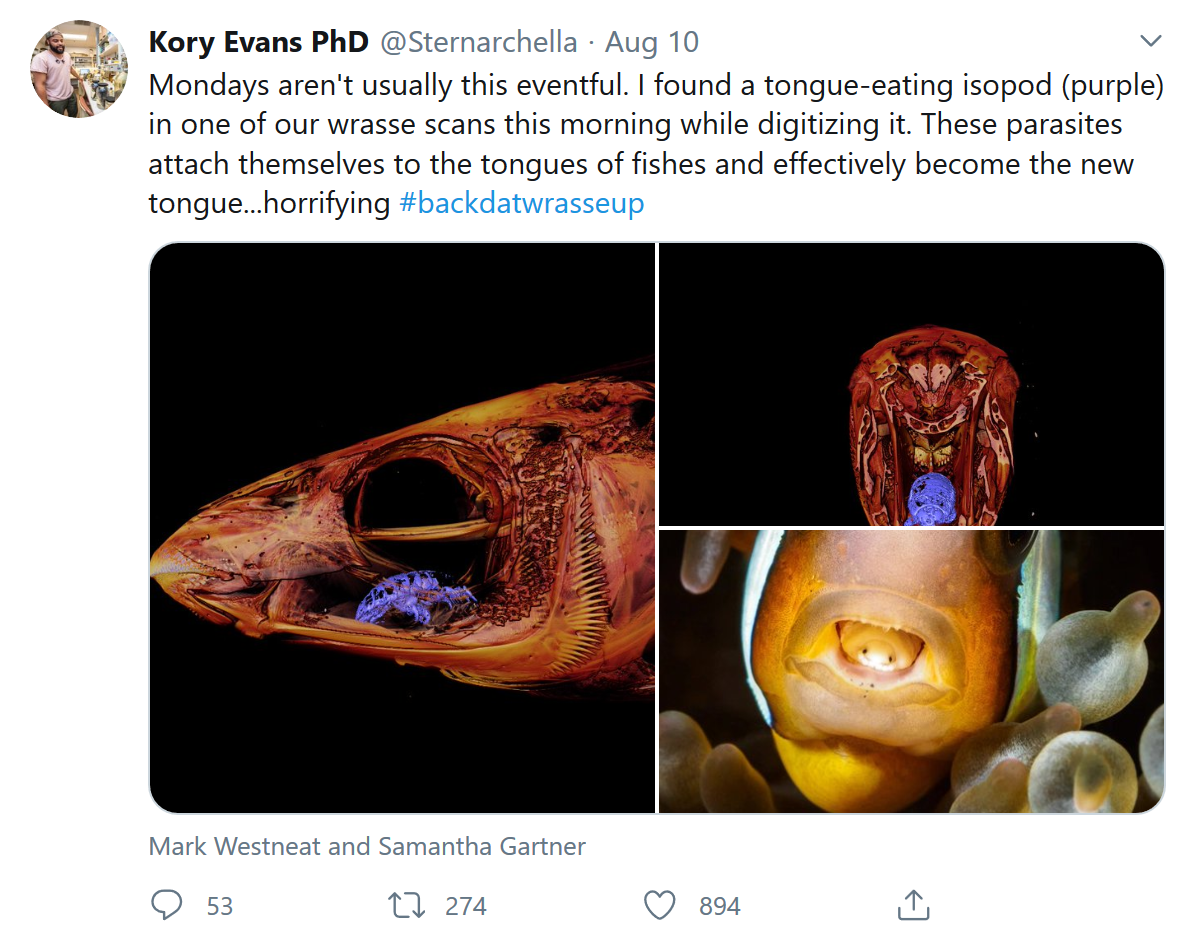The image size is (1196, 943).
Task: Visit the @Sternarchella handle link
Action: tap(479, 42)
